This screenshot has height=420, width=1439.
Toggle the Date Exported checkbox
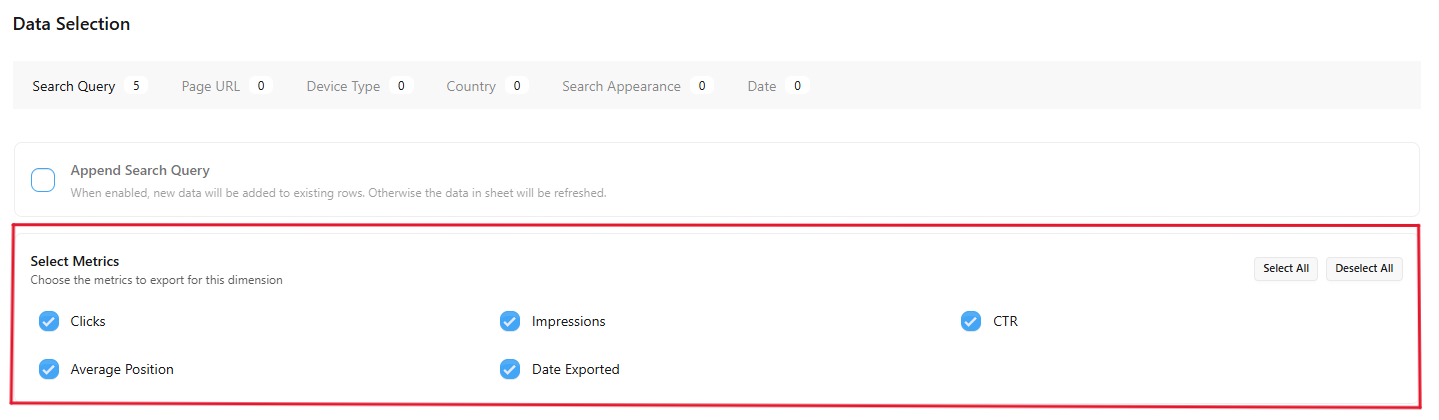pyautogui.click(x=510, y=369)
